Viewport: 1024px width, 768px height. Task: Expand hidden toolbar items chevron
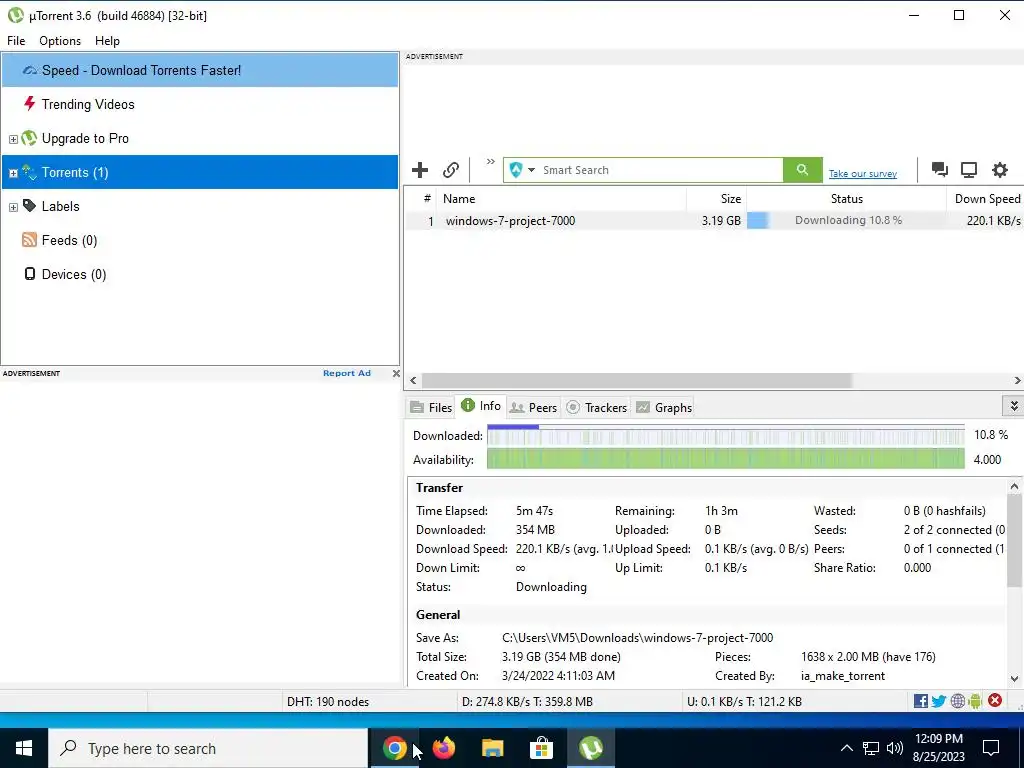coord(490,161)
